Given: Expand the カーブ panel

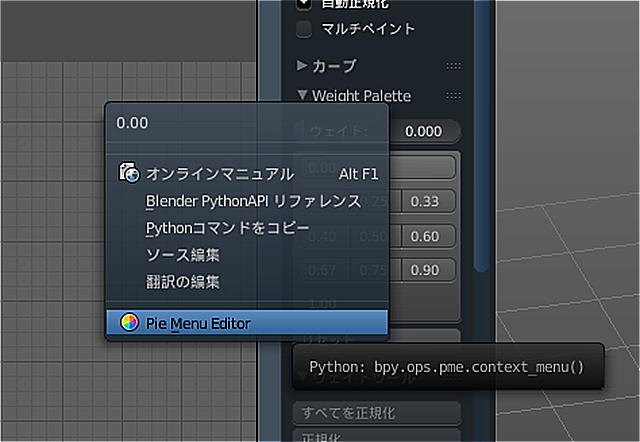Looking at the screenshot, I should point(302,65).
